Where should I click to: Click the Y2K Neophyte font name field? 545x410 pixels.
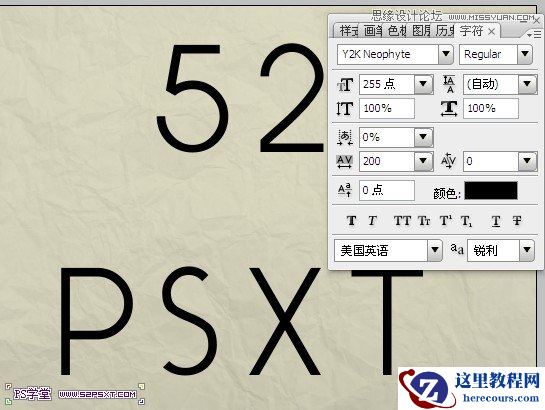pyautogui.click(x=388, y=54)
